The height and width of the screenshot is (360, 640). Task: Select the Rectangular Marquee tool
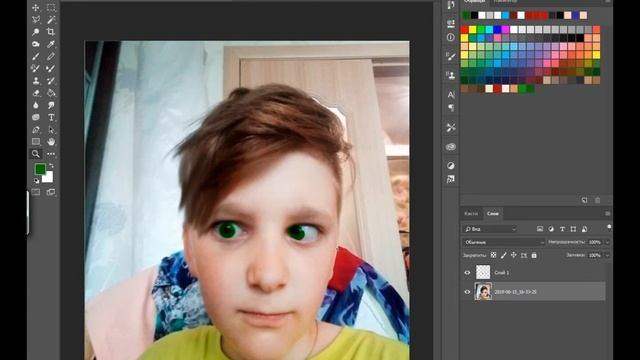pyautogui.click(x=51, y=7)
